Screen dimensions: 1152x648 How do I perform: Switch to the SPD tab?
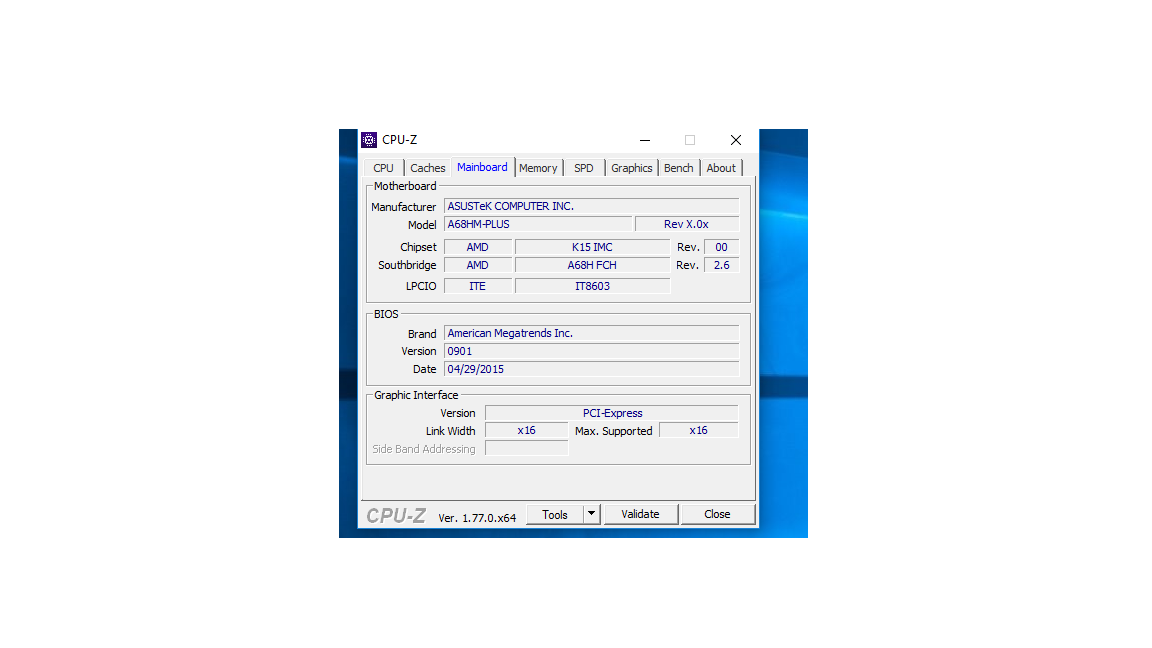[x=583, y=168]
